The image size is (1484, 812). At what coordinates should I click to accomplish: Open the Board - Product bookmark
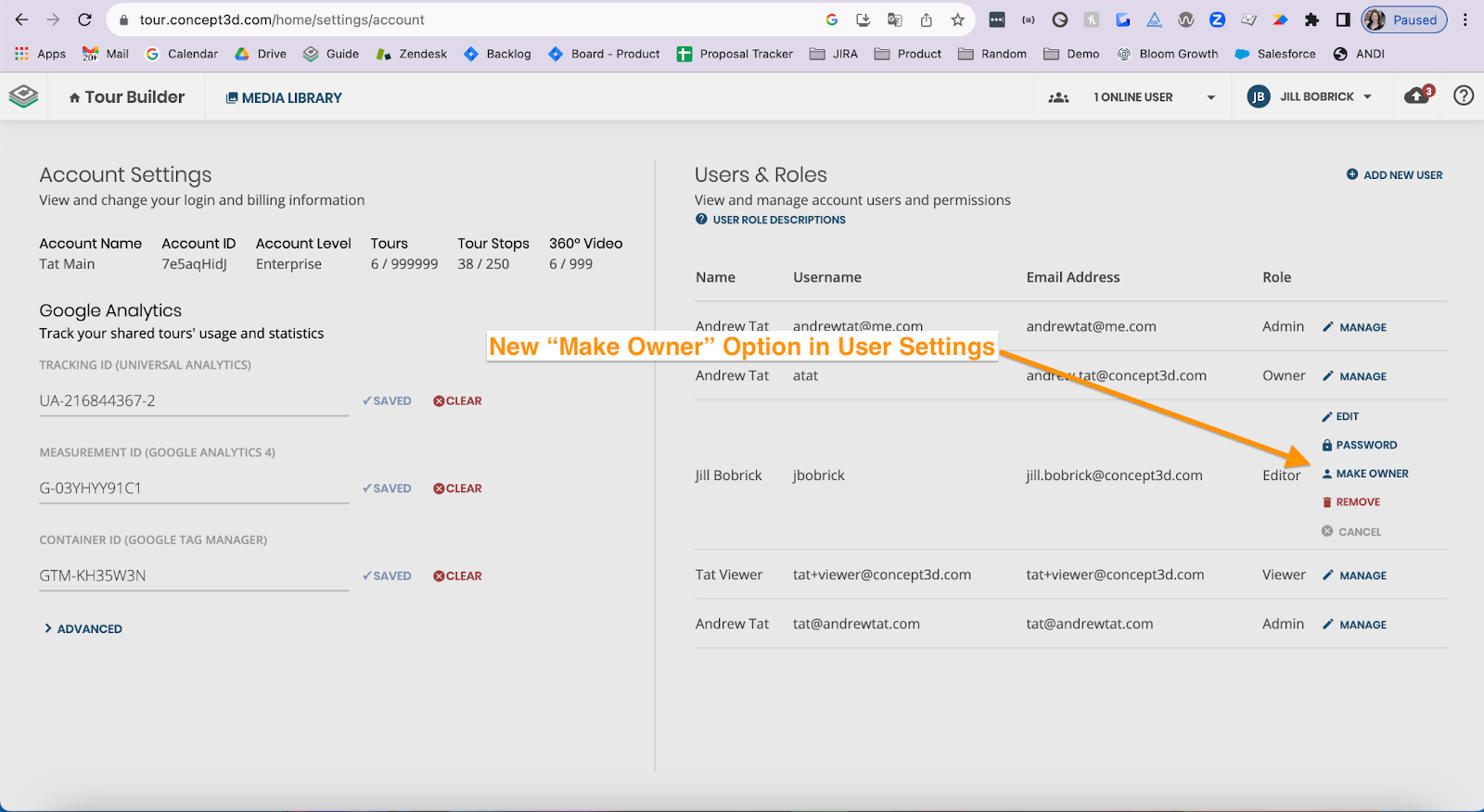coord(604,54)
